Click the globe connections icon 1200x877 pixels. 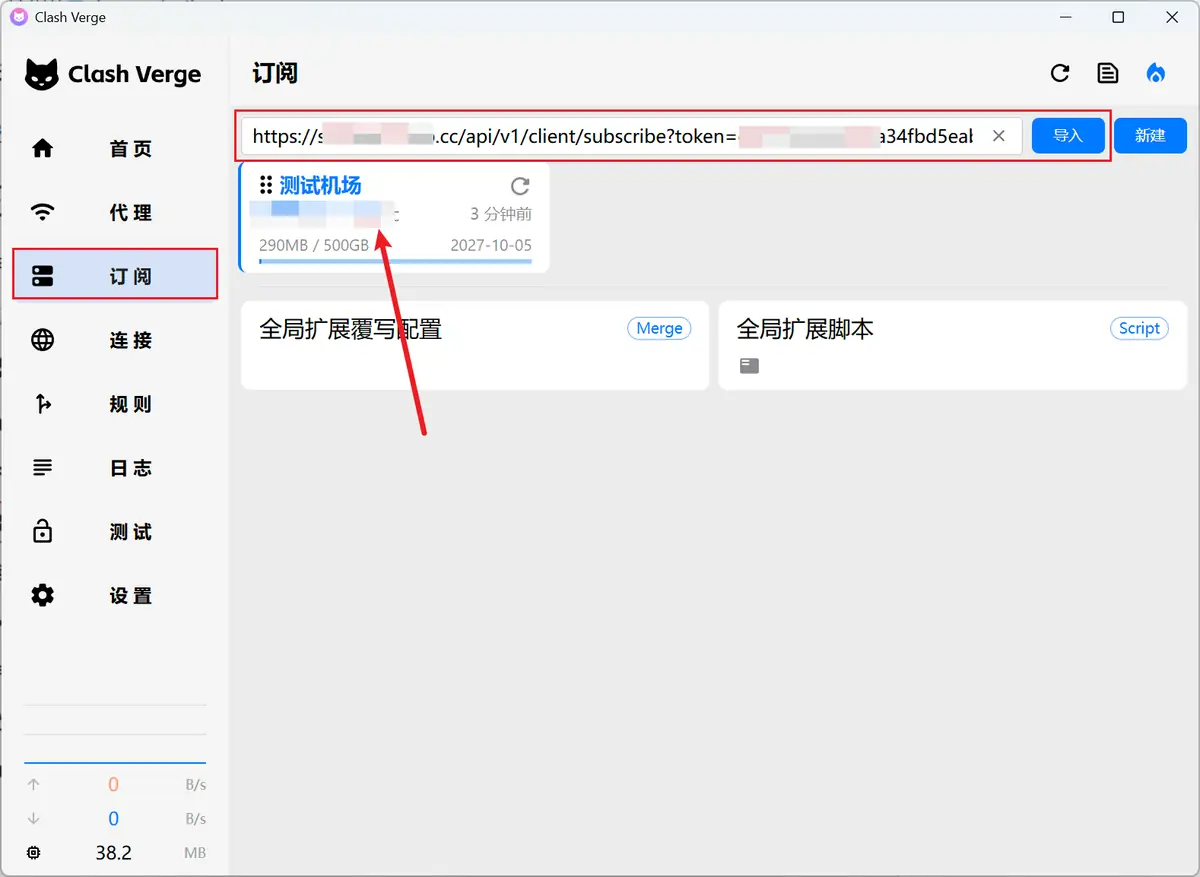click(x=42, y=340)
